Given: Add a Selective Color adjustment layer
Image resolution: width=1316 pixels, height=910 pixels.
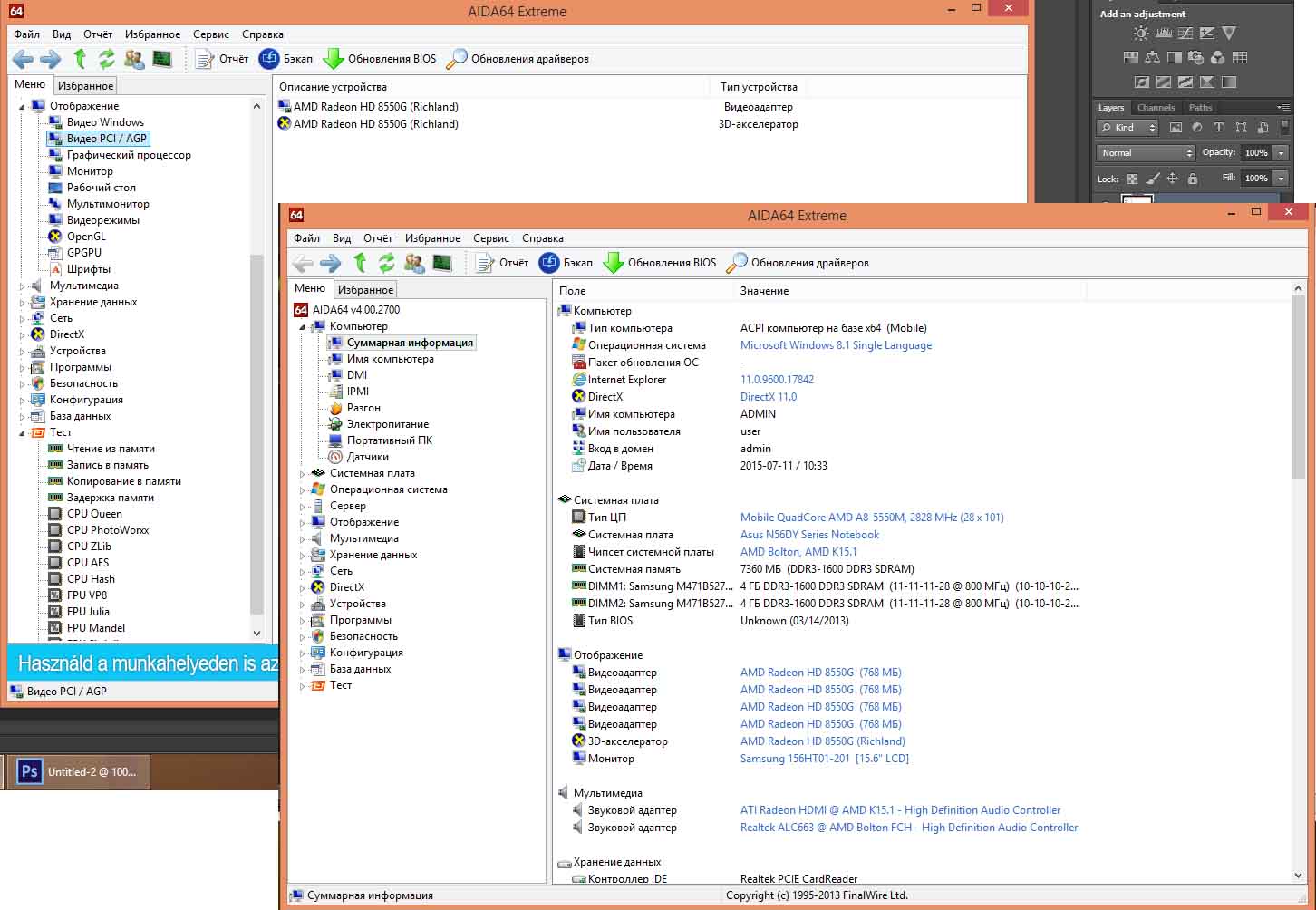Looking at the screenshot, I should pos(1207,82).
